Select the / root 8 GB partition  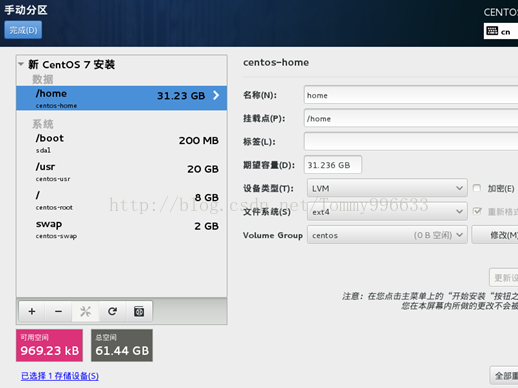pyautogui.click(x=122, y=201)
